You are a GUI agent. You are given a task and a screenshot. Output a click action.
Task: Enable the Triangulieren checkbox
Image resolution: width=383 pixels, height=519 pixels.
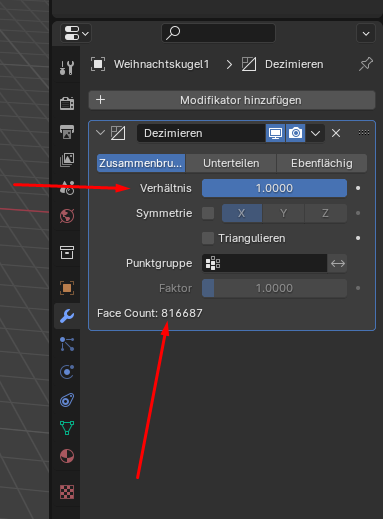[208, 238]
